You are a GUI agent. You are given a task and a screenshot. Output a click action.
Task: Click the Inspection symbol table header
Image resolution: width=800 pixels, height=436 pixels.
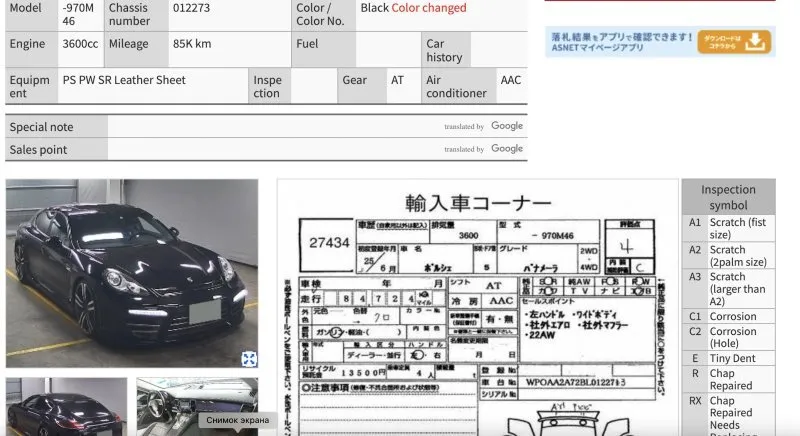727,197
